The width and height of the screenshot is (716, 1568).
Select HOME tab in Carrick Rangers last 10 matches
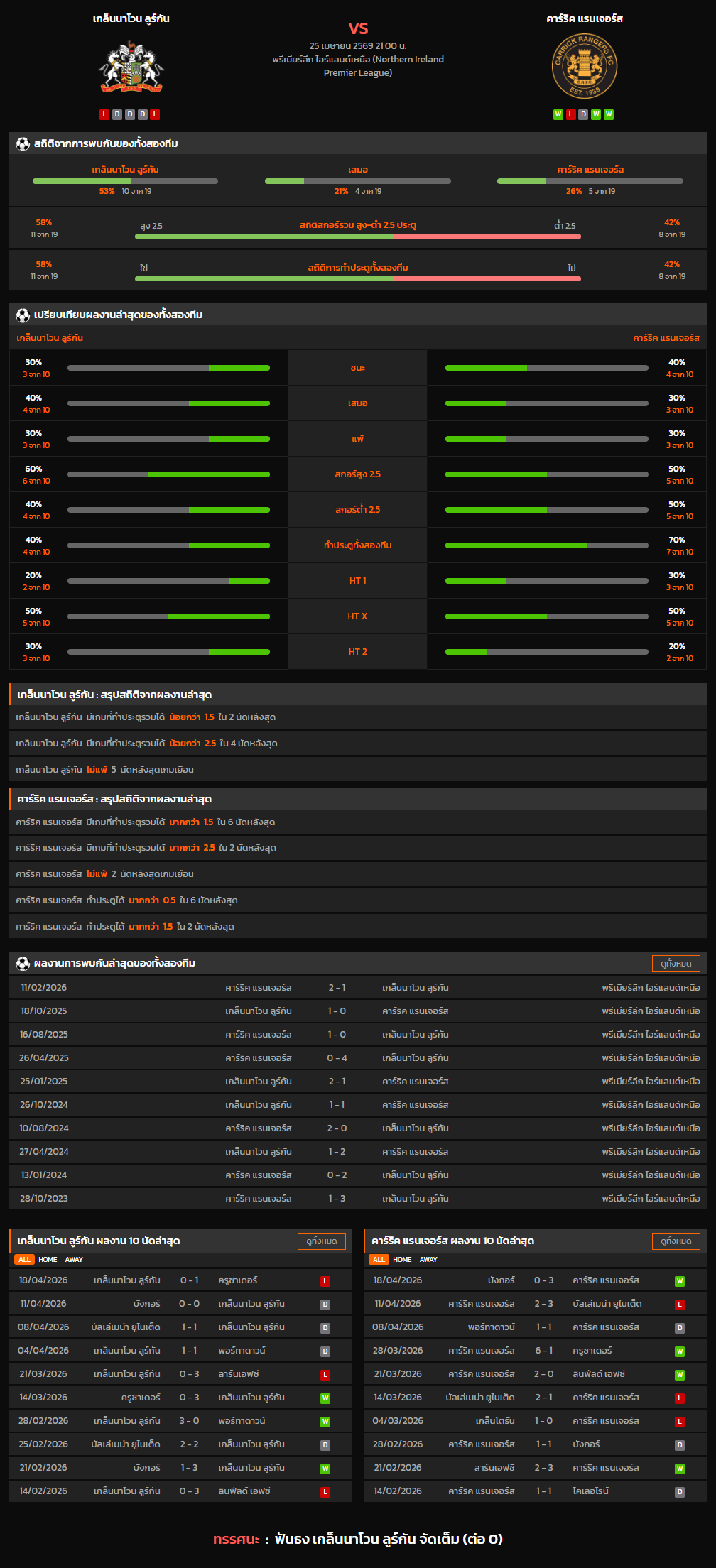[x=402, y=1259]
